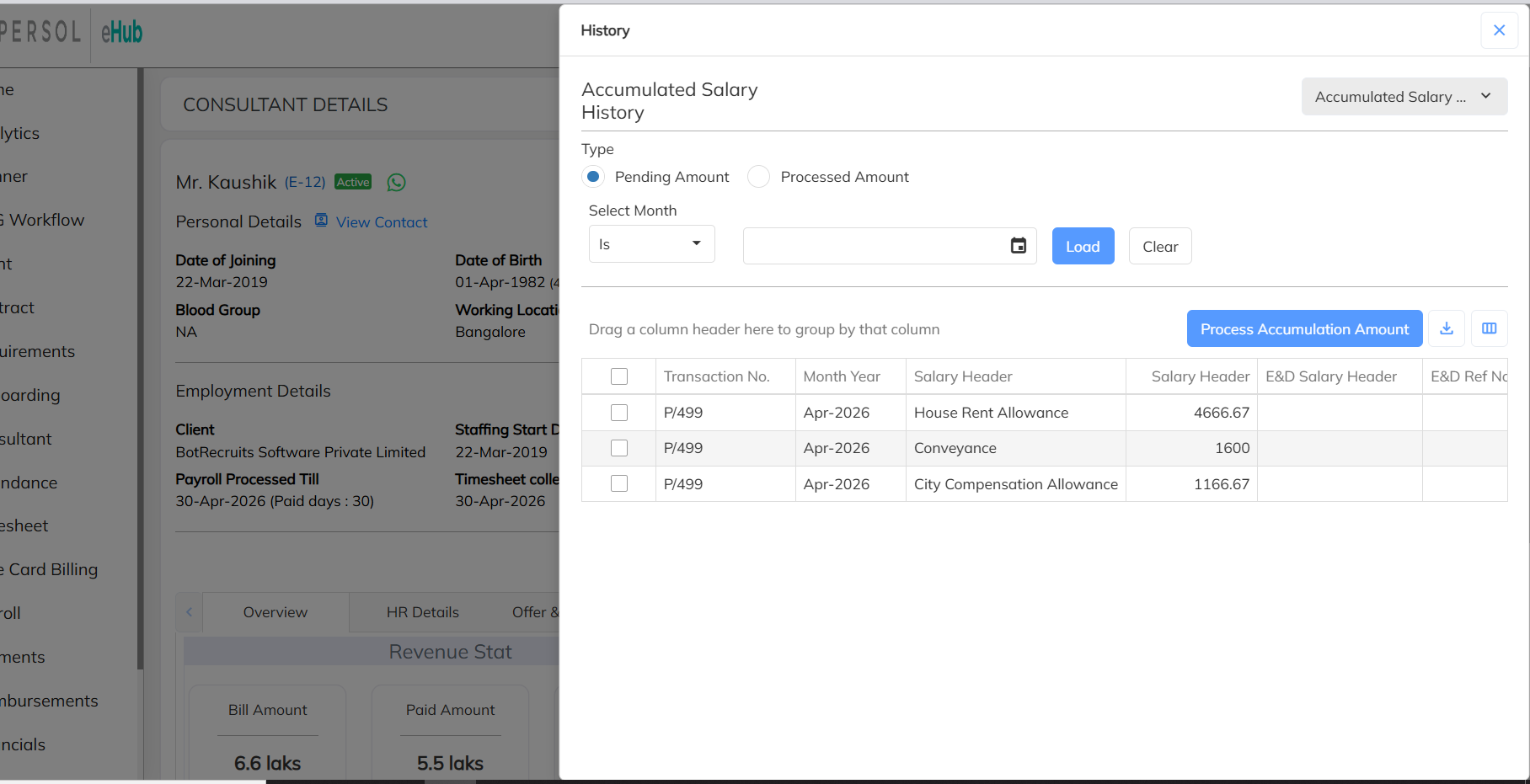Check the select-all header checkbox
This screenshot has width=1530, height=784.
coord(619,376)
